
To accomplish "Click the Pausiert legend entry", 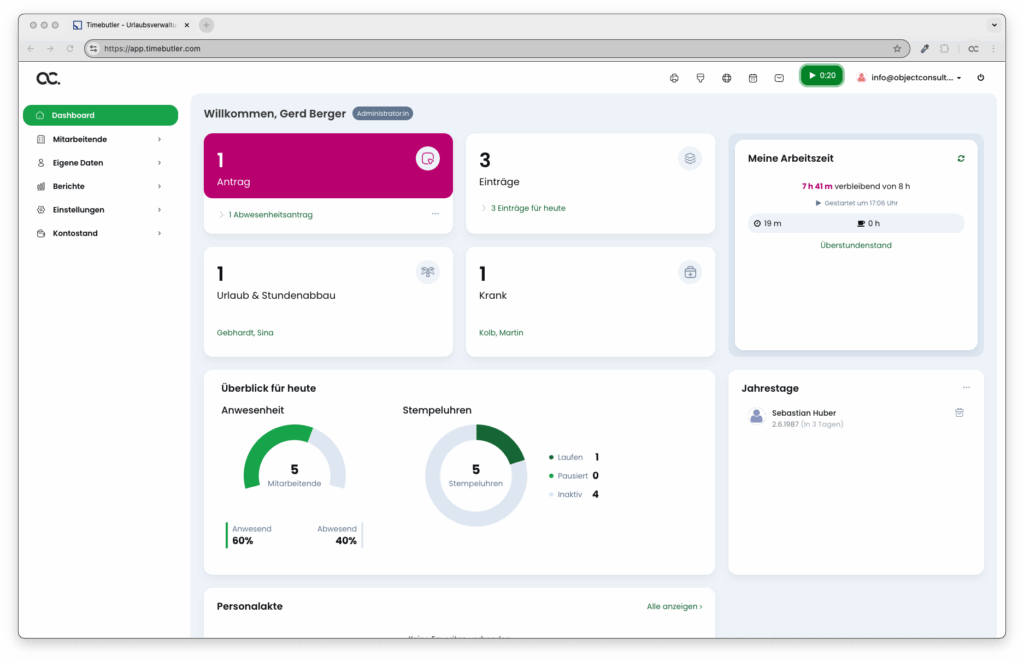I will click(573, 476).
